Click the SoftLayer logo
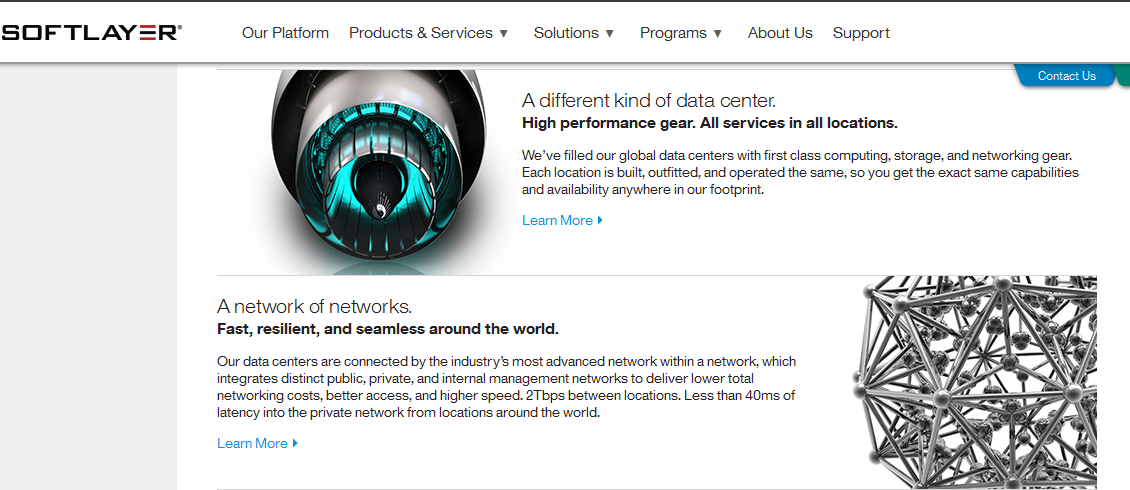This screenshot has height=490, width=1130. point(91,33)
